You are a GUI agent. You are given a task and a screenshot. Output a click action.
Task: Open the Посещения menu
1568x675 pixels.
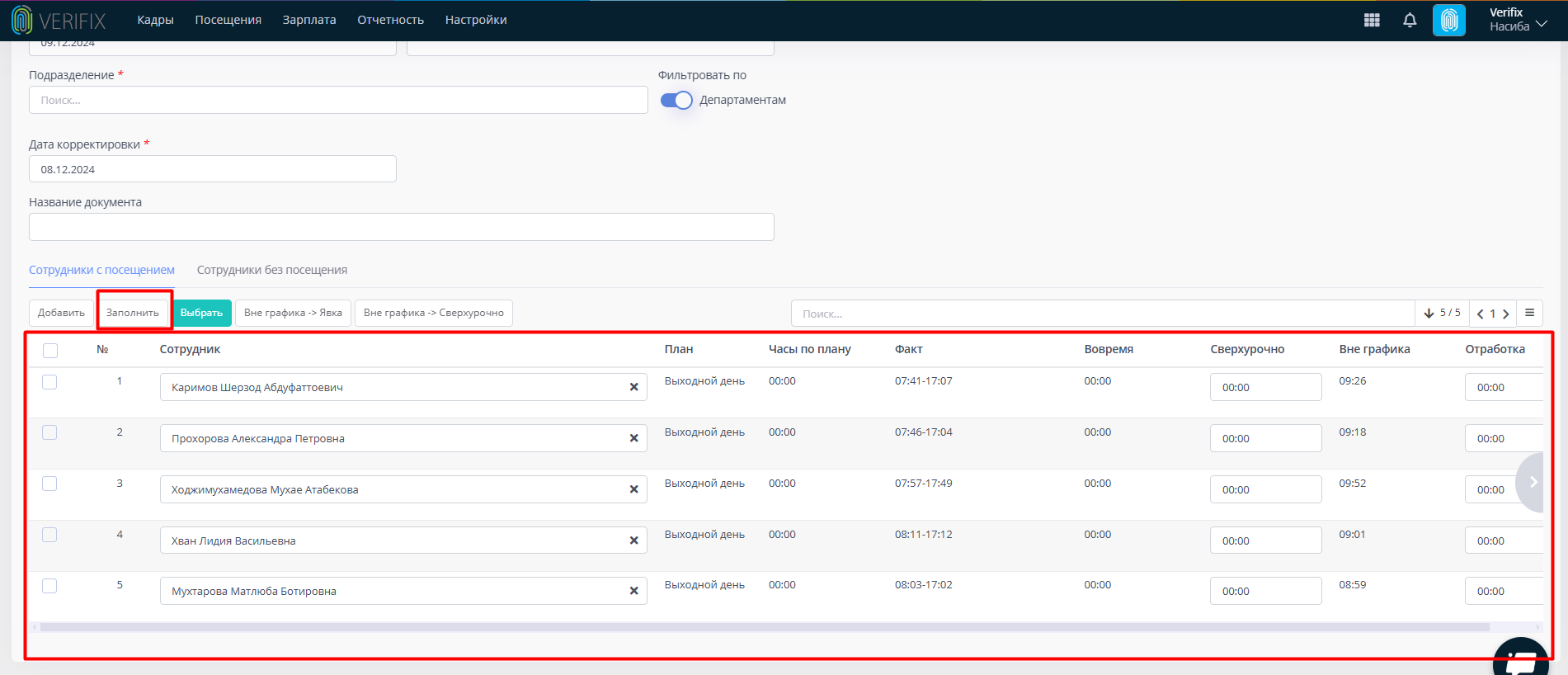pos(228,20)
